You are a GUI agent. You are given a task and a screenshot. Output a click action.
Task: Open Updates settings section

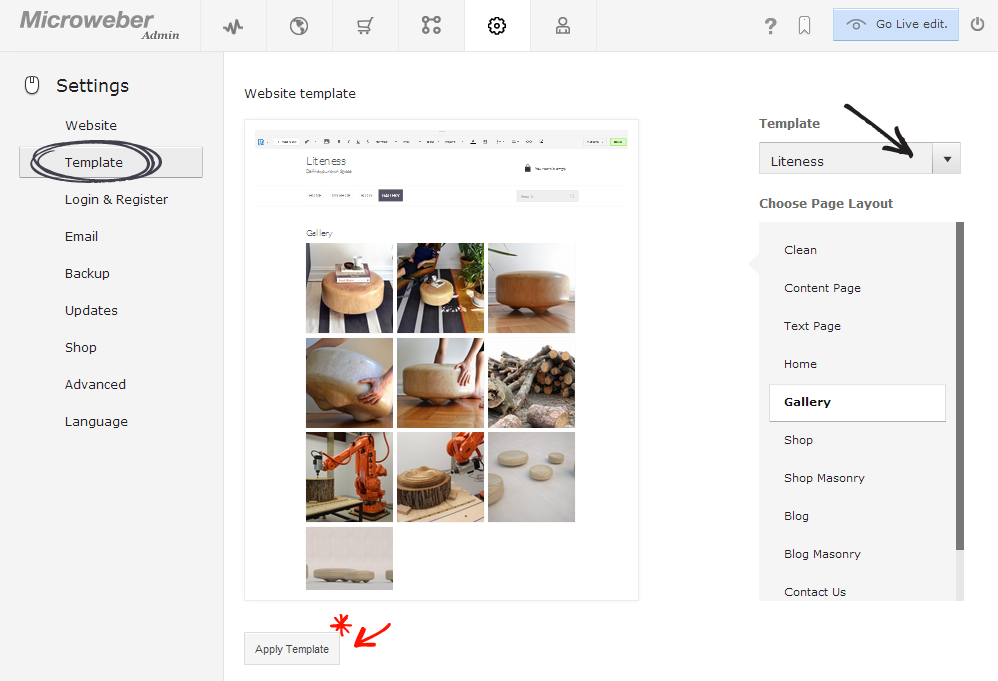[91, 310]
